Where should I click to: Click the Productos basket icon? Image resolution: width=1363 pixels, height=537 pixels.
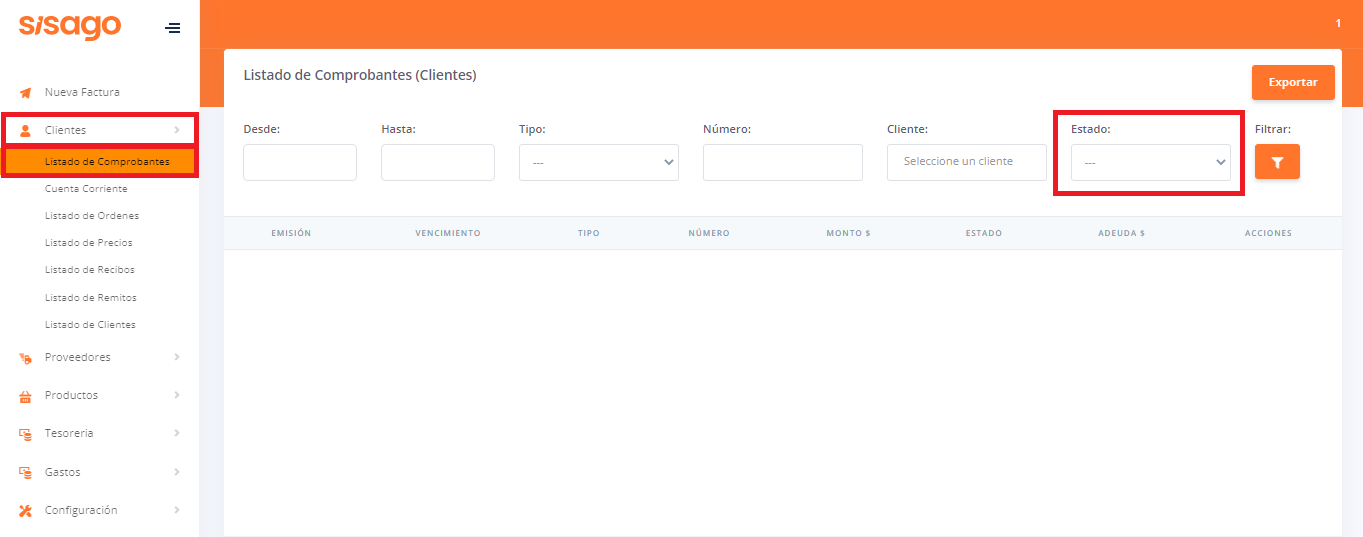pos(26,396)
